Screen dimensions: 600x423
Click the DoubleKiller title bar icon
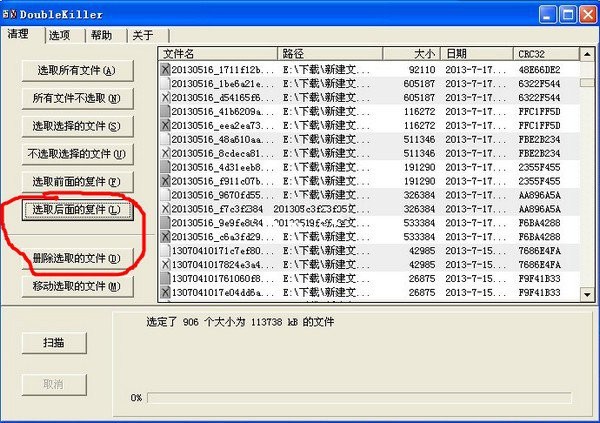(x=10, y=14)
